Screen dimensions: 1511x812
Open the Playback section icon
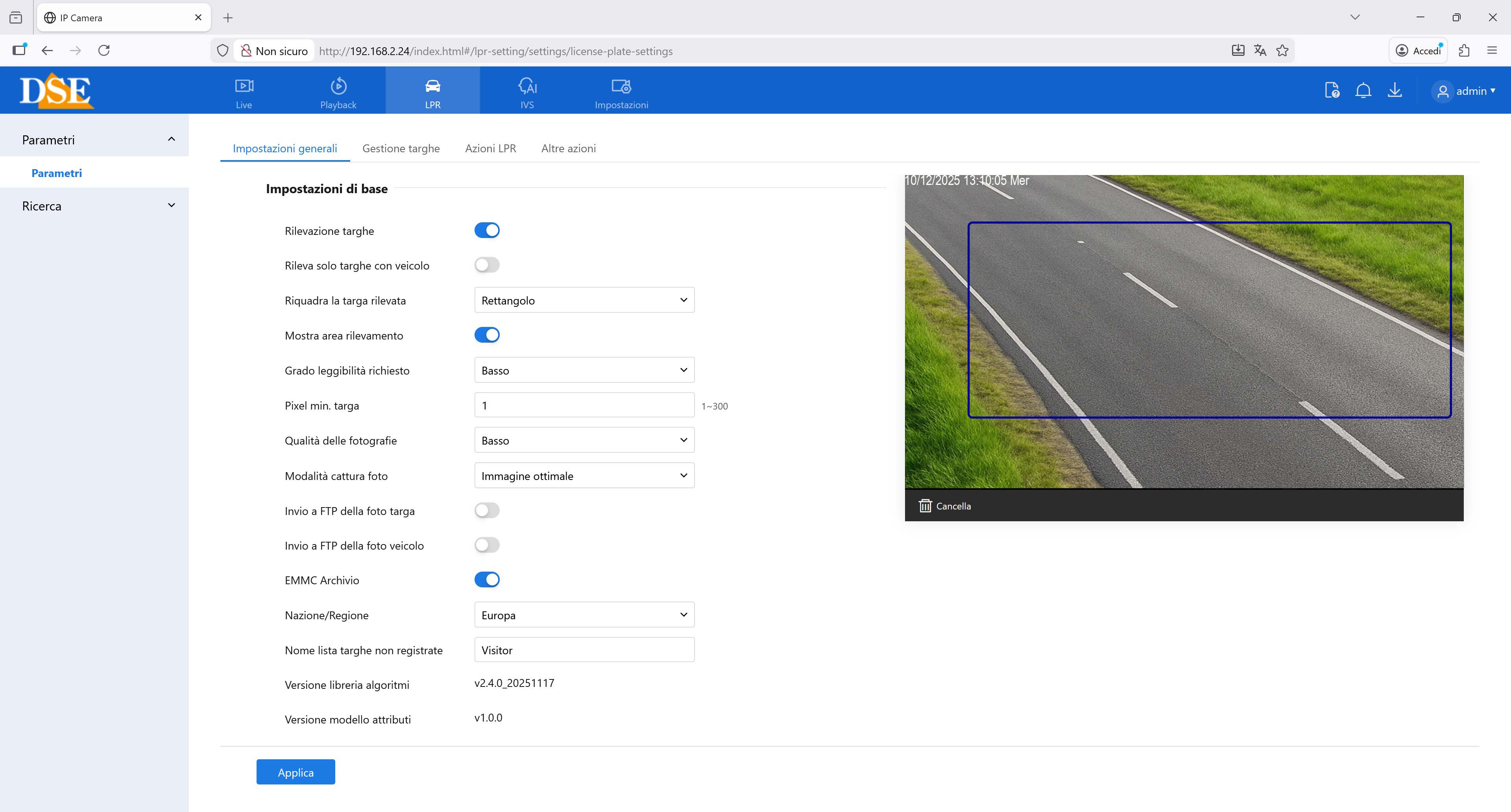point(338,87)
